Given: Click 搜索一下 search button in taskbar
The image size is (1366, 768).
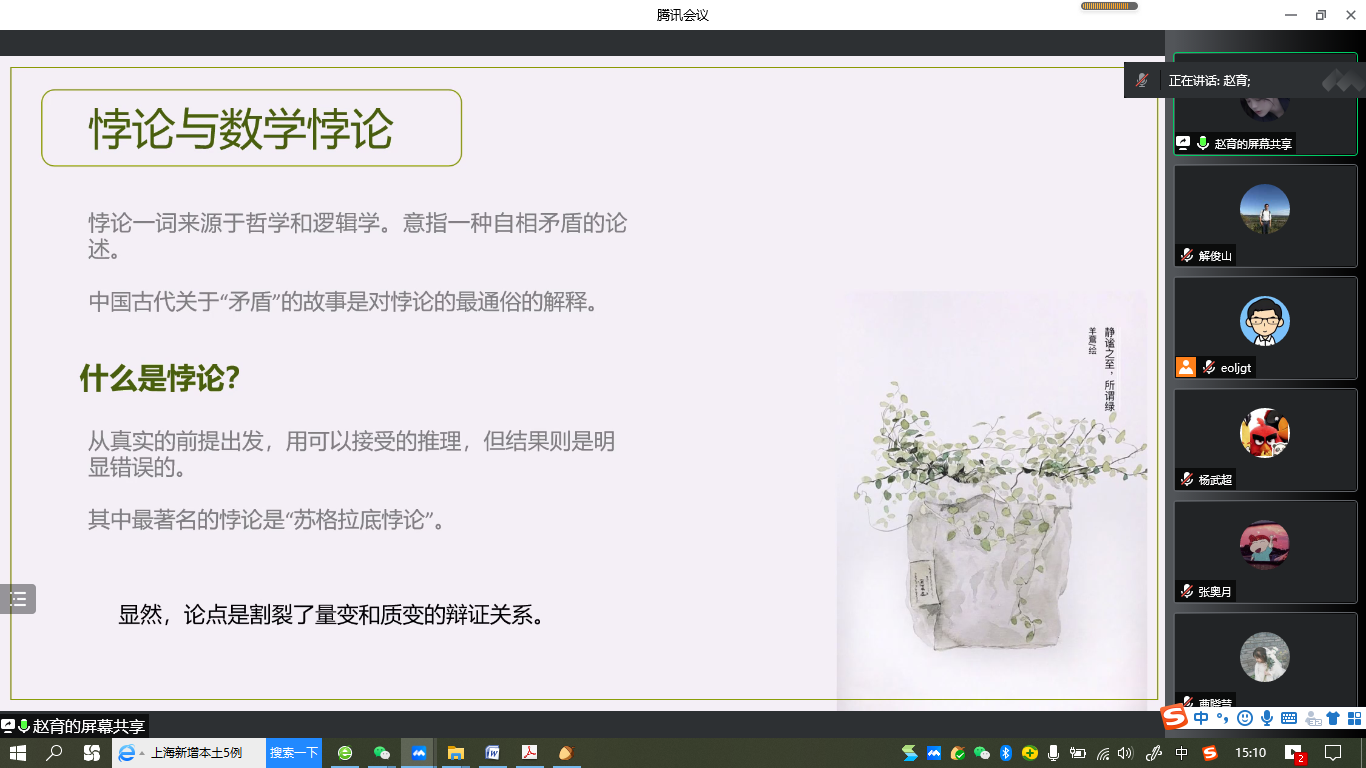Looking at the screenshot, I should (x=294, y=753).
